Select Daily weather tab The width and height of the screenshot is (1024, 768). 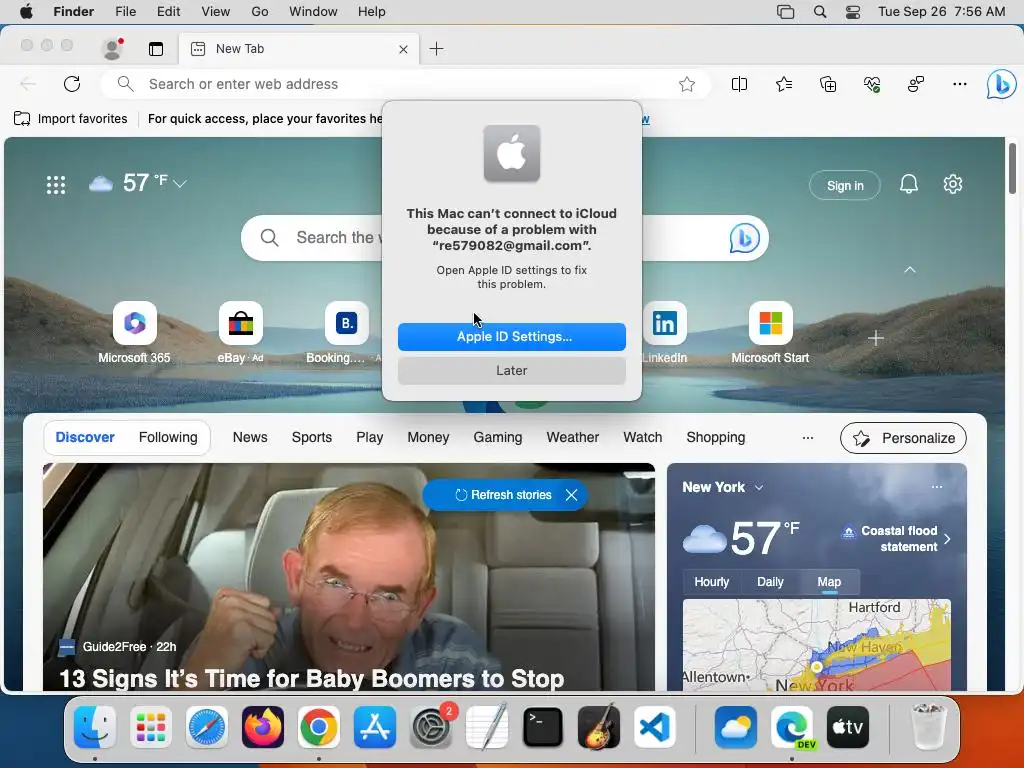[x=770, y=581]
